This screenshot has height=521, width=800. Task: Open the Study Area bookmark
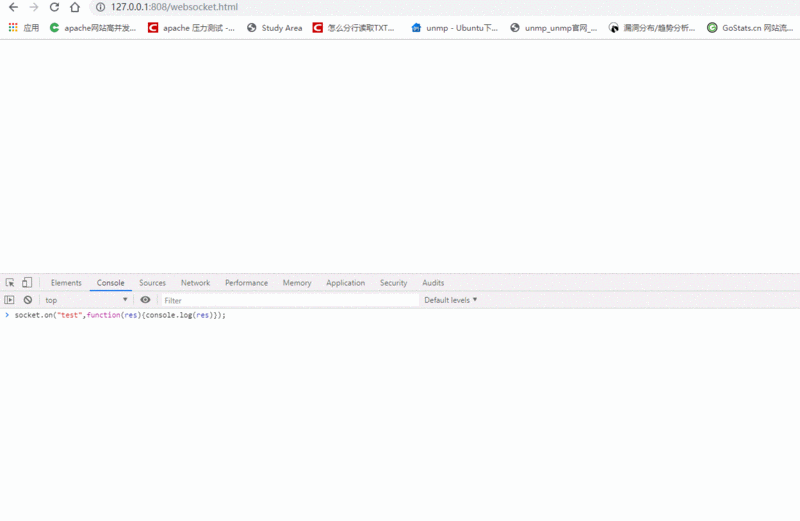[x=274, y=28]
